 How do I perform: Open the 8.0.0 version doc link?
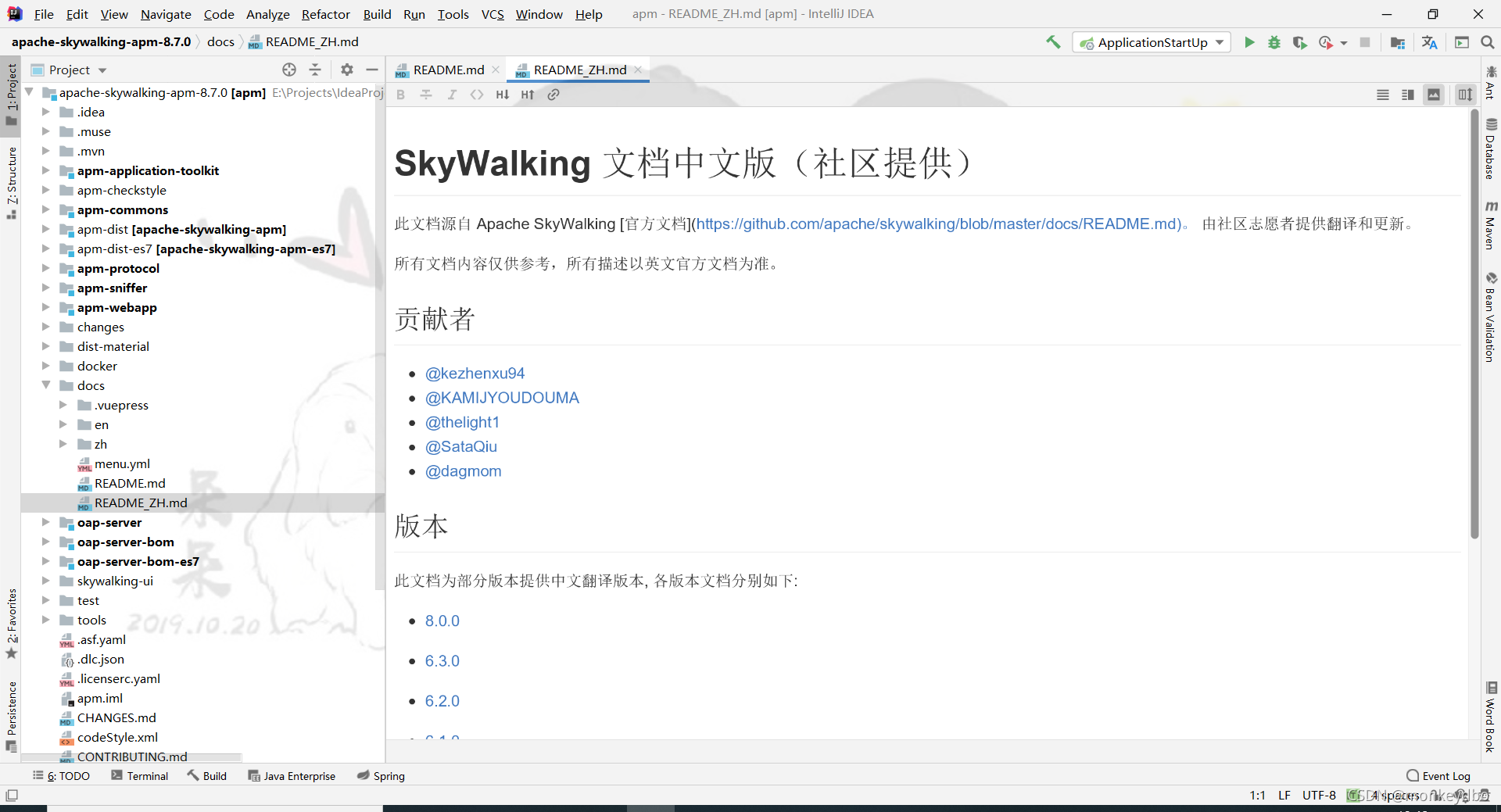click(x=442, y=621)
